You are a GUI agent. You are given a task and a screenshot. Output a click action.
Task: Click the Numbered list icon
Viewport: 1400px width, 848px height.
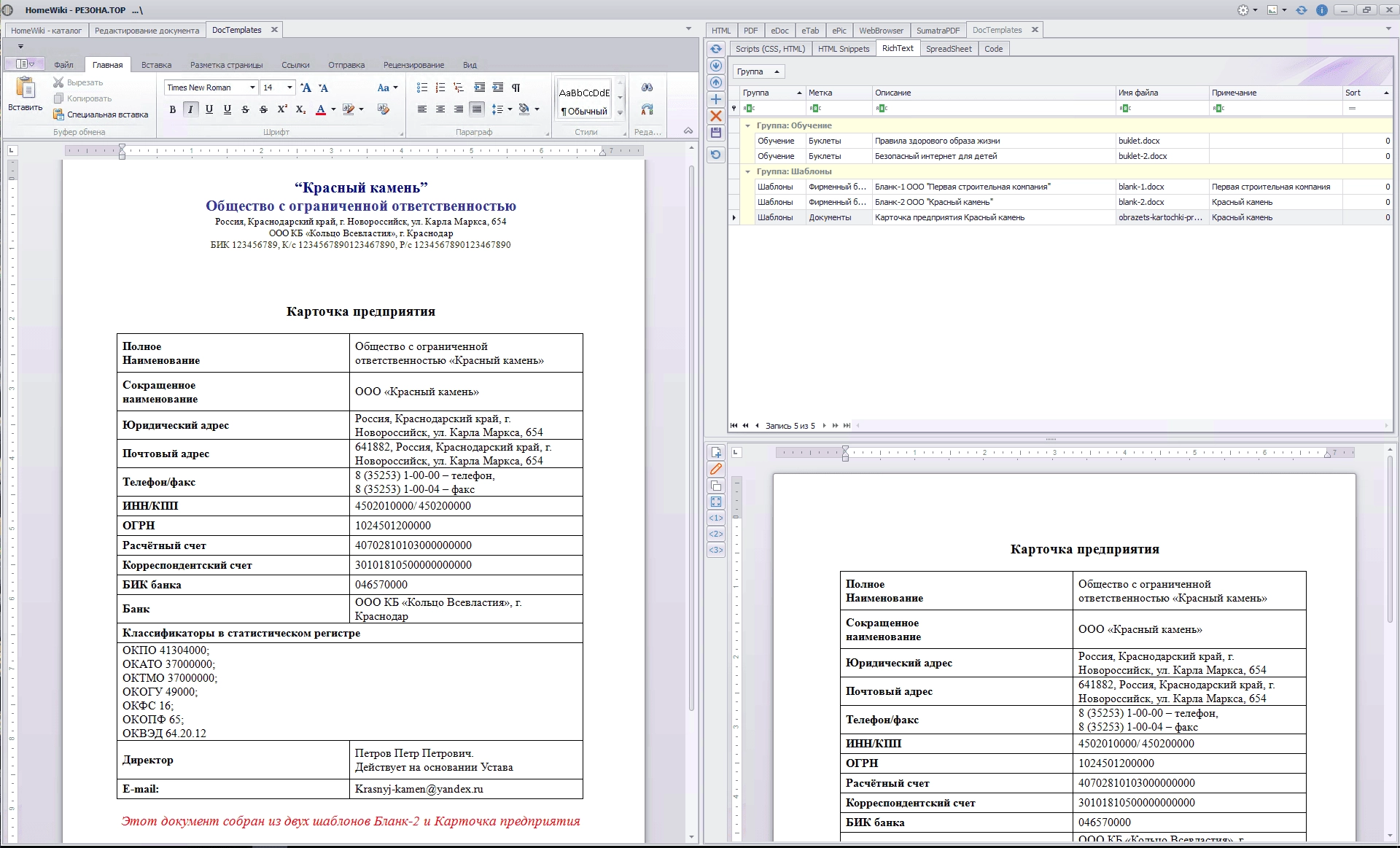click(x=440, y=87)
